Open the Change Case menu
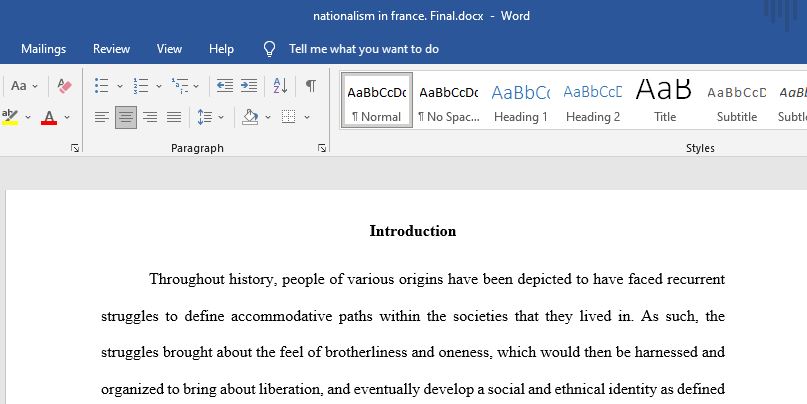Viewport: 807px width, 404px height. tap(24, 85)
